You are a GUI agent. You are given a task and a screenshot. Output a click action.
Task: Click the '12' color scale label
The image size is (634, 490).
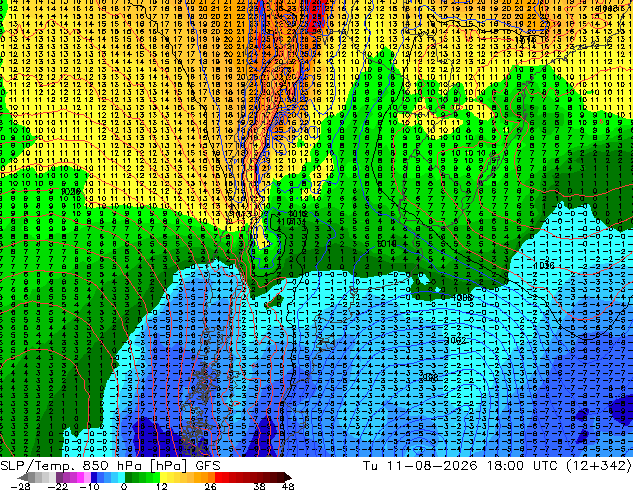[162, 486]
